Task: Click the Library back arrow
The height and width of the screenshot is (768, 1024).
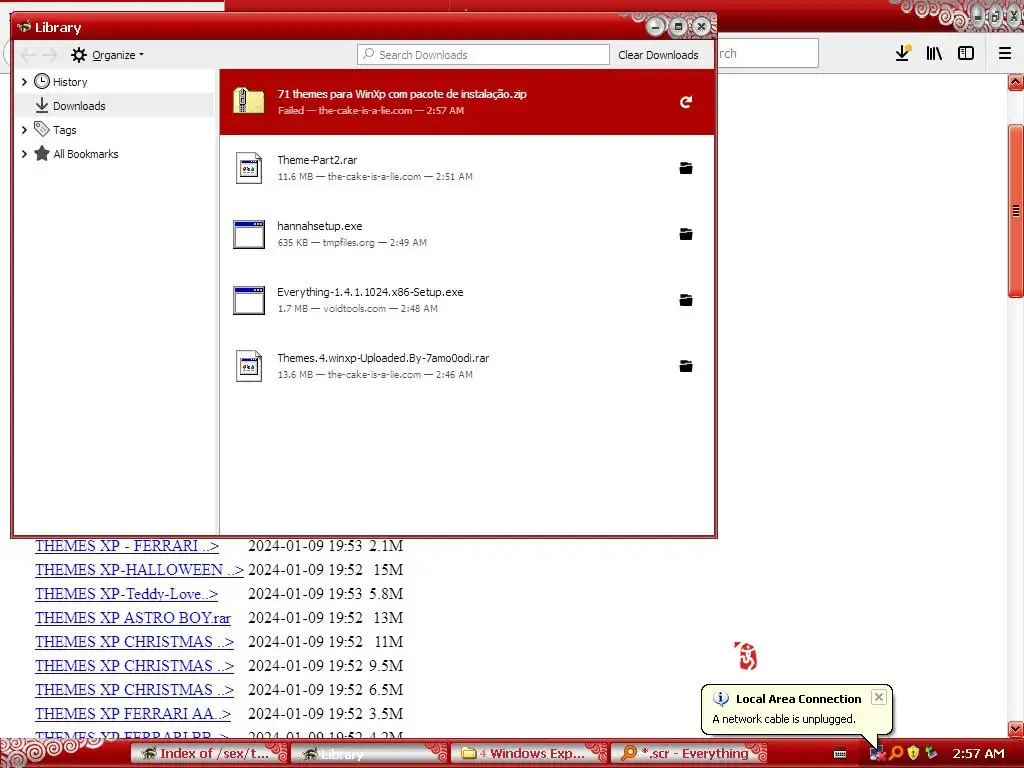Action: (x=28, y=55)
